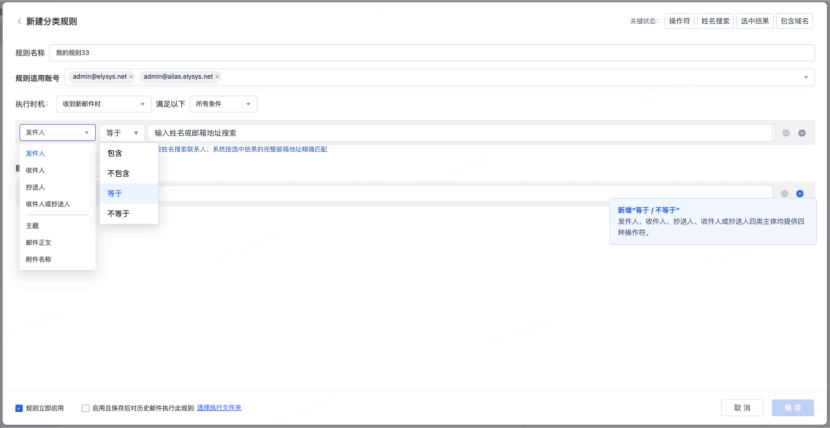Enable the 对历史邮件执行此规则 checkbox
830x428 pixels.
coord(86,408)
